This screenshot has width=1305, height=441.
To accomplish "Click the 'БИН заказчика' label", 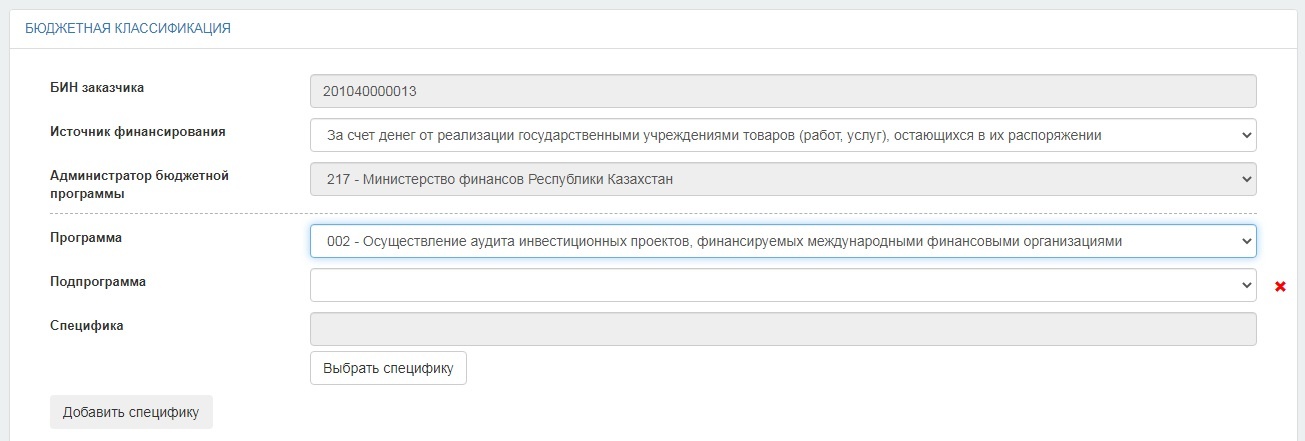I will pyautogui.click(x=97, y=87).
